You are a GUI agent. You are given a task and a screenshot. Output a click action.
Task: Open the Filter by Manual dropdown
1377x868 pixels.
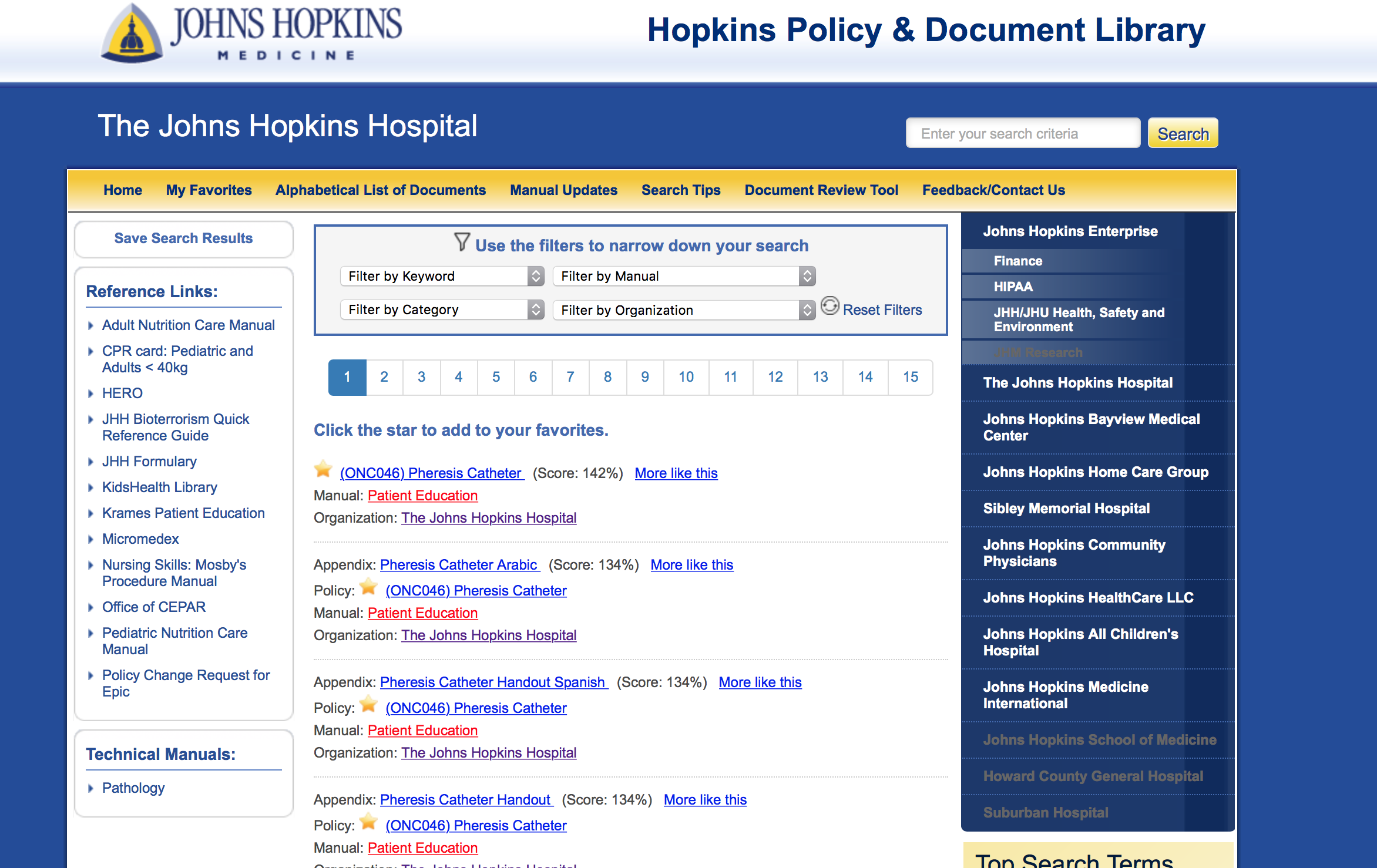click(x=684, y=276)
